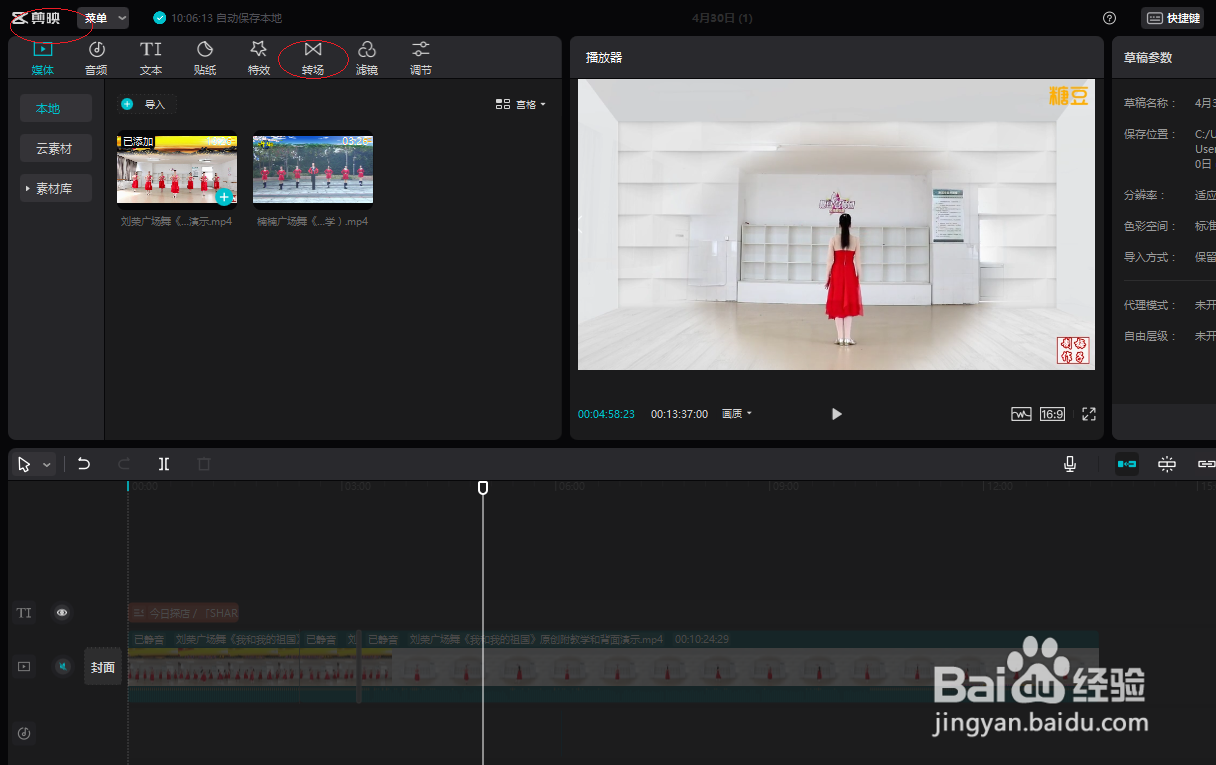The image size is (1216, 765).
Task: Delete the selected clip
Action: pyautogui.click(x=204, y=464)
